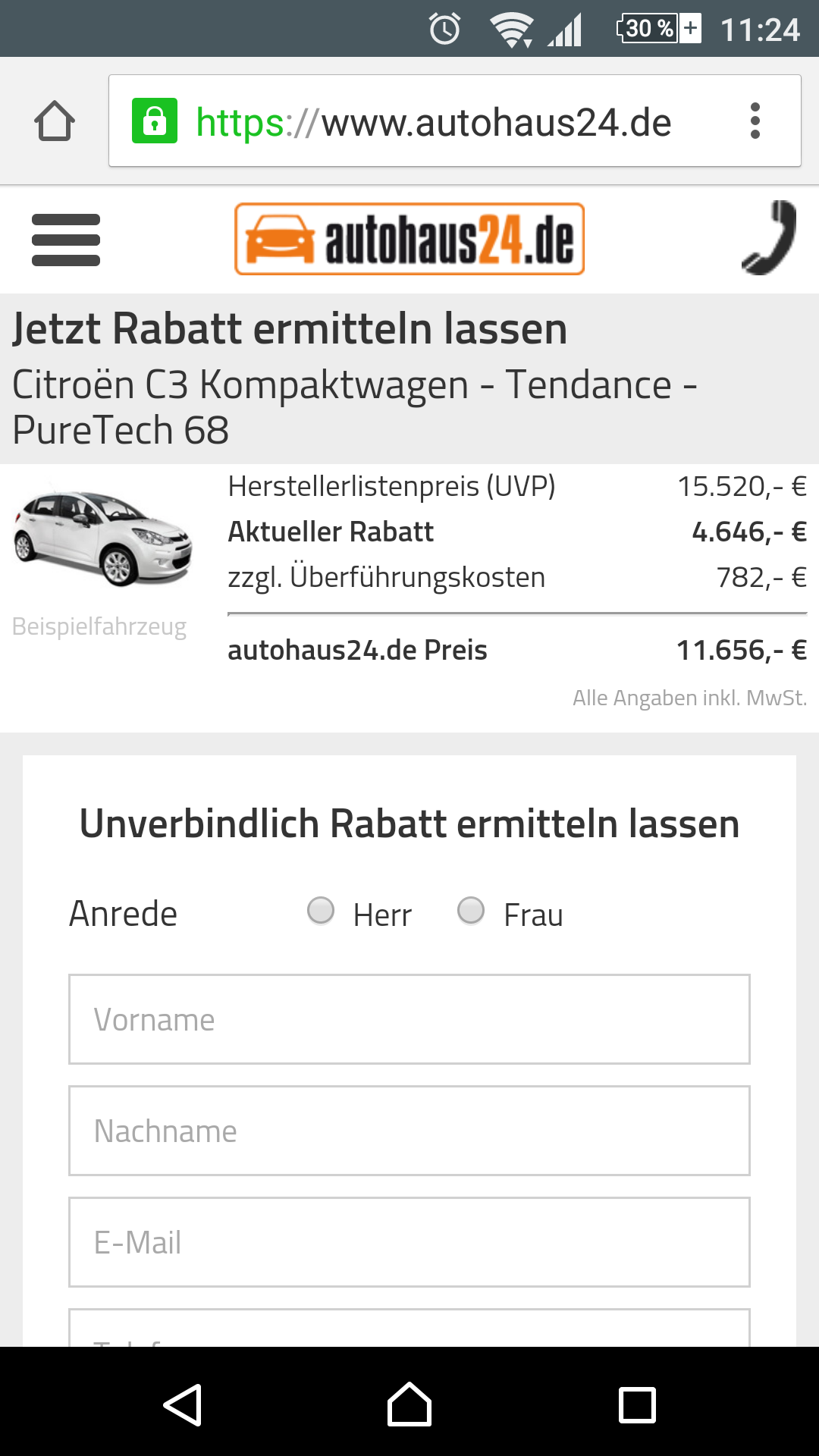This screenshot has width=819, height=1456.
Task: Tap the final price '11.656,- €'
Action: point(742,650)
